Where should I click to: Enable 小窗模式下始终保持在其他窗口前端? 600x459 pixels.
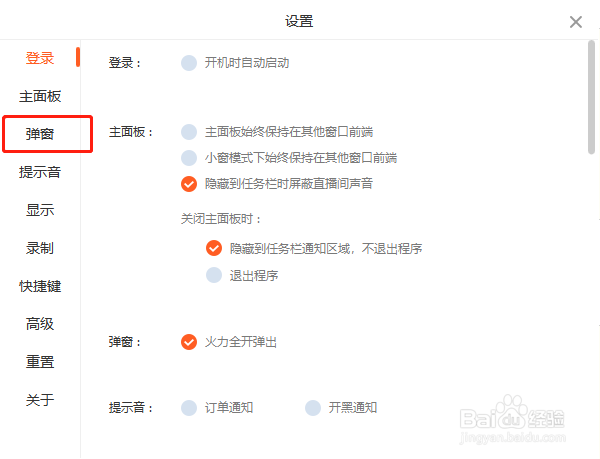[189, 157]
